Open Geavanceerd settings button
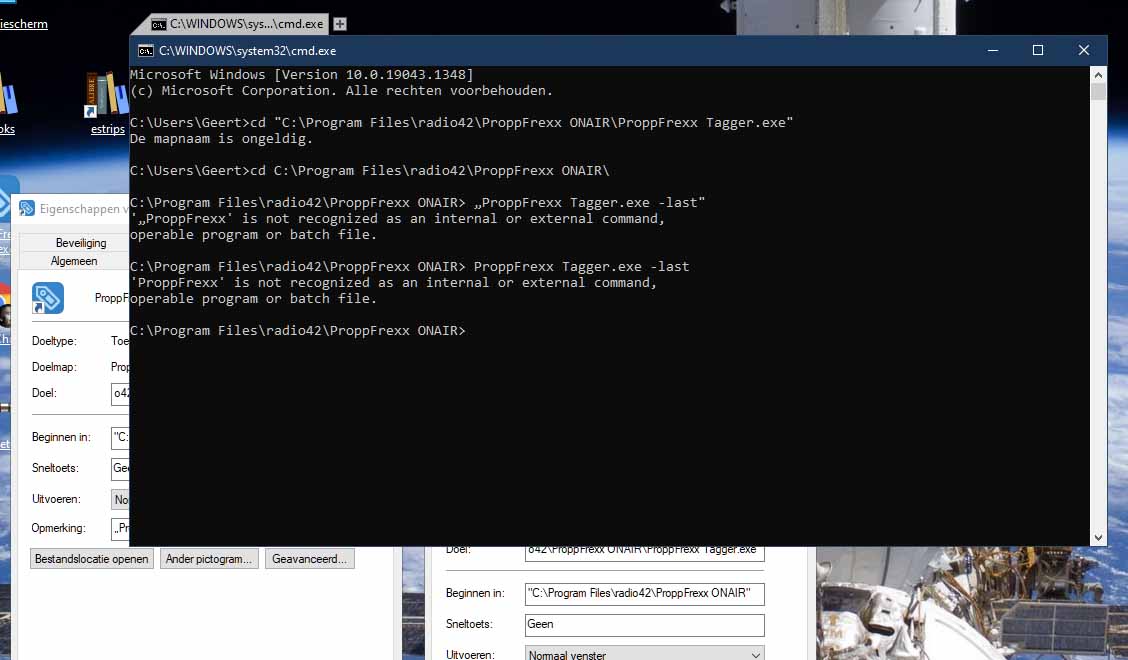 coord(309,559)
